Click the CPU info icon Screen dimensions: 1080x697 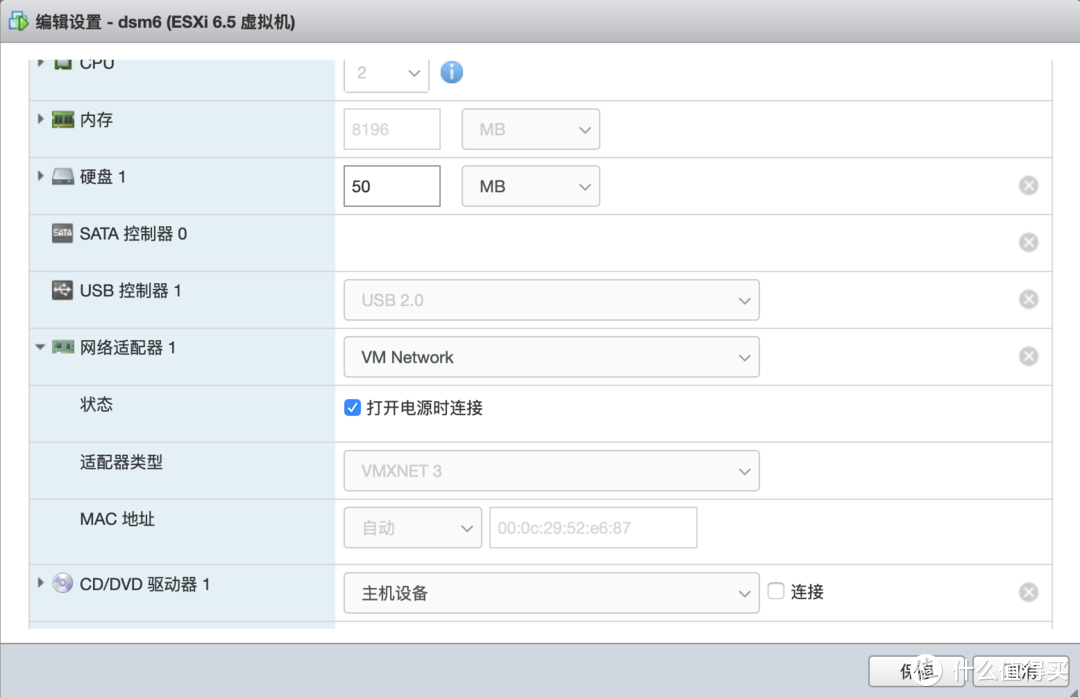click(x=452, y=72)
